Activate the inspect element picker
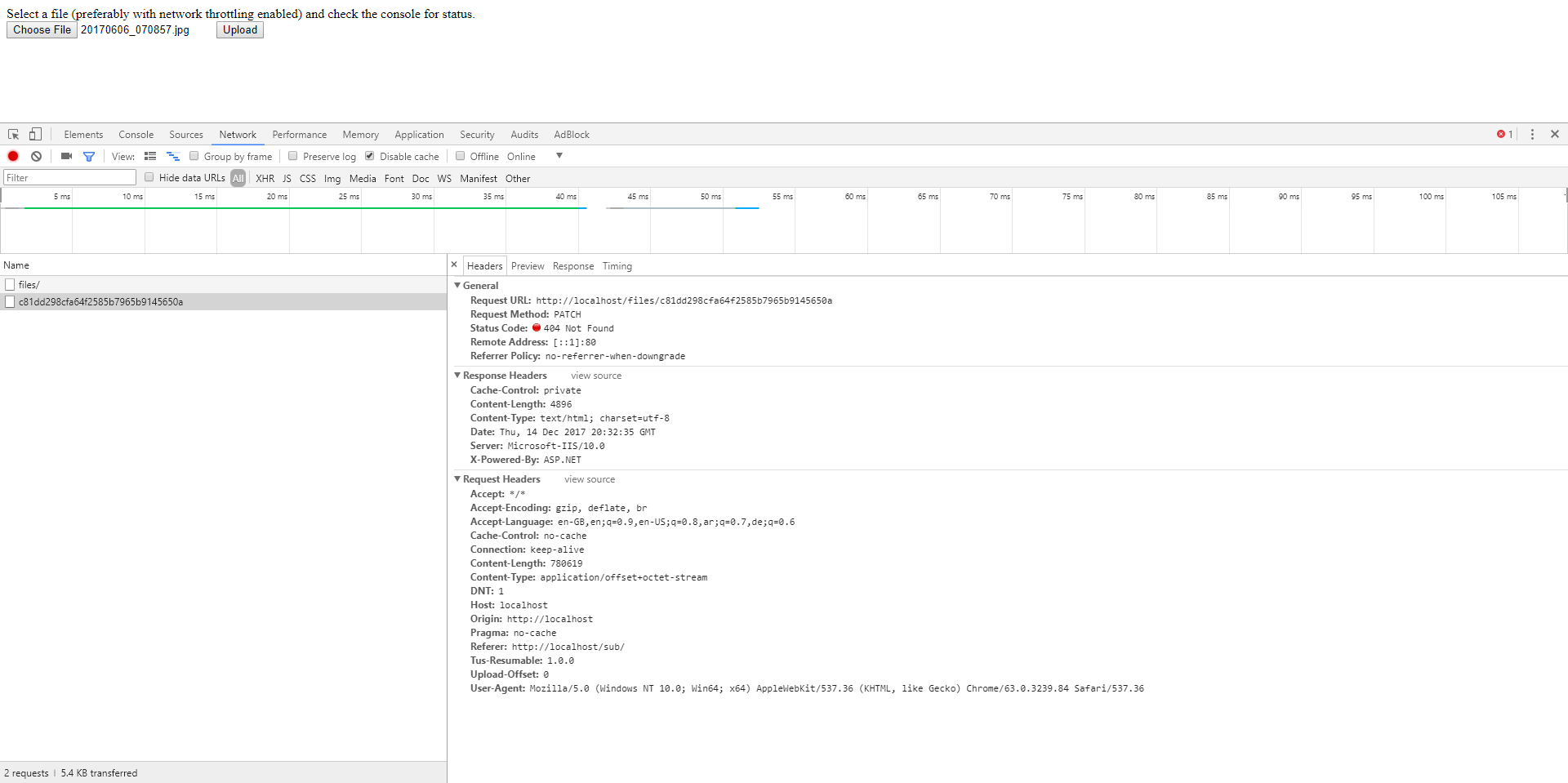 pyautogui.click(x=13, y=134)
